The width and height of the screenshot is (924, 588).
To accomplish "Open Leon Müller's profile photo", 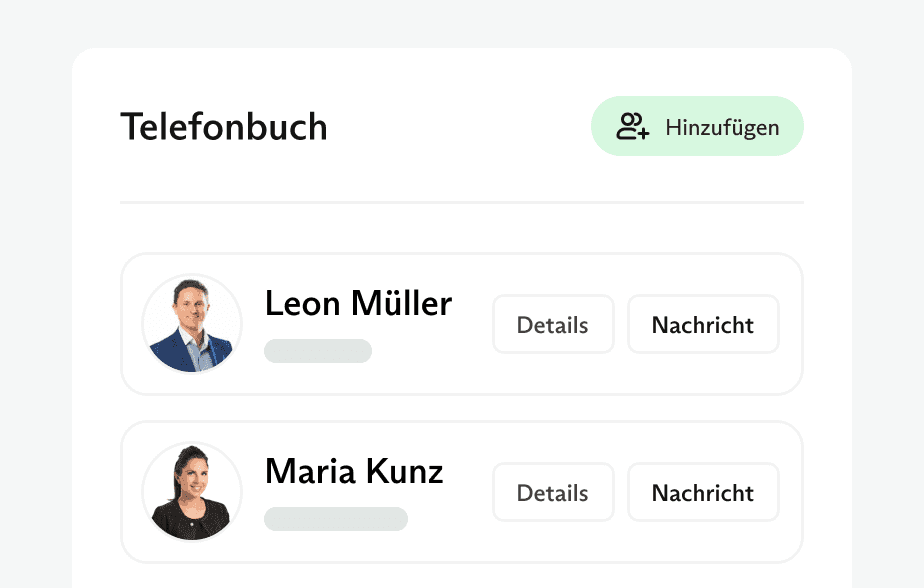I will (192, 324).
